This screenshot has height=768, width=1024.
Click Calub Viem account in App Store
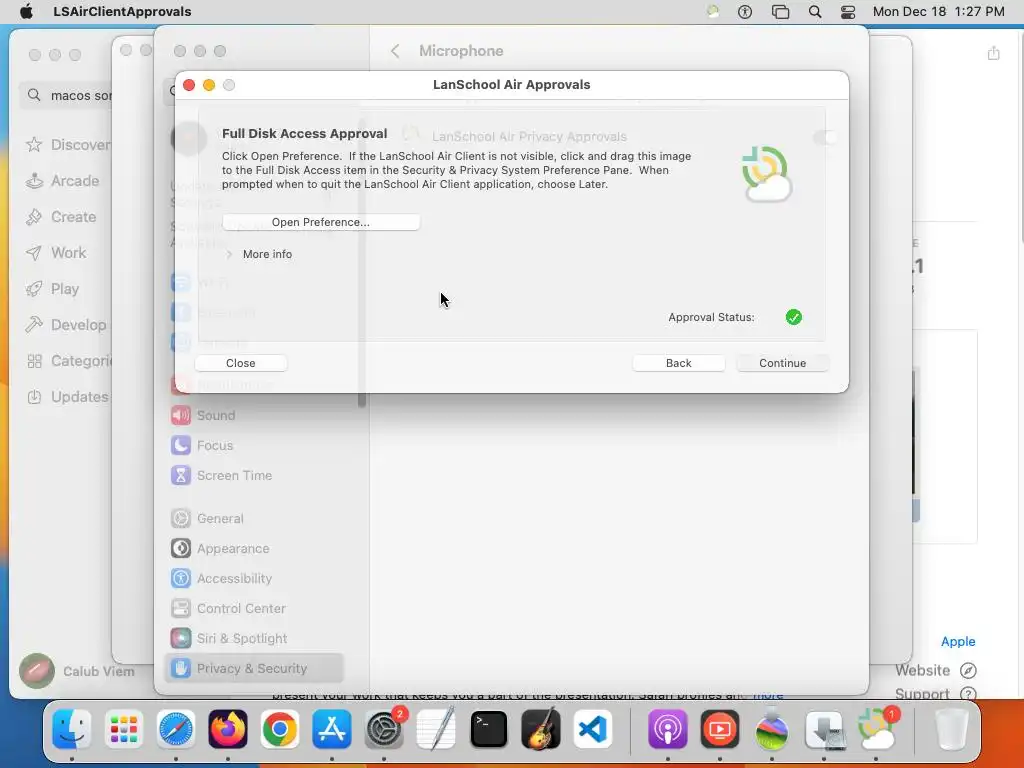pyautogui.click(x=76, y=671)
